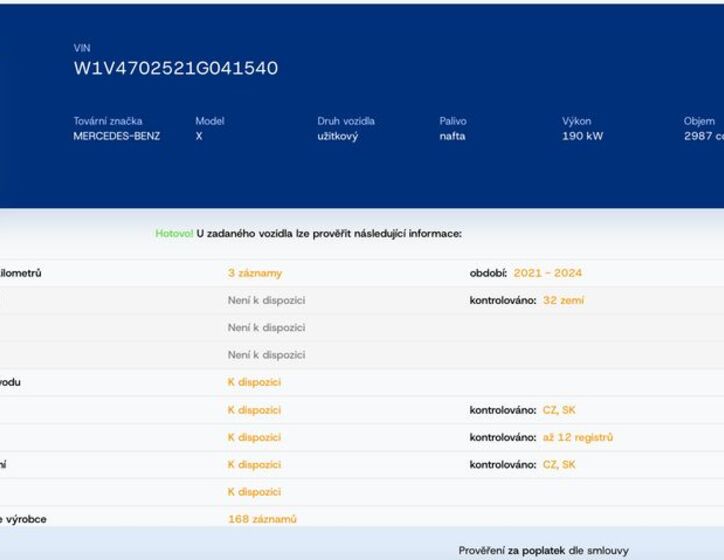Click the "Objem" engine displacement value

(703, 136)
